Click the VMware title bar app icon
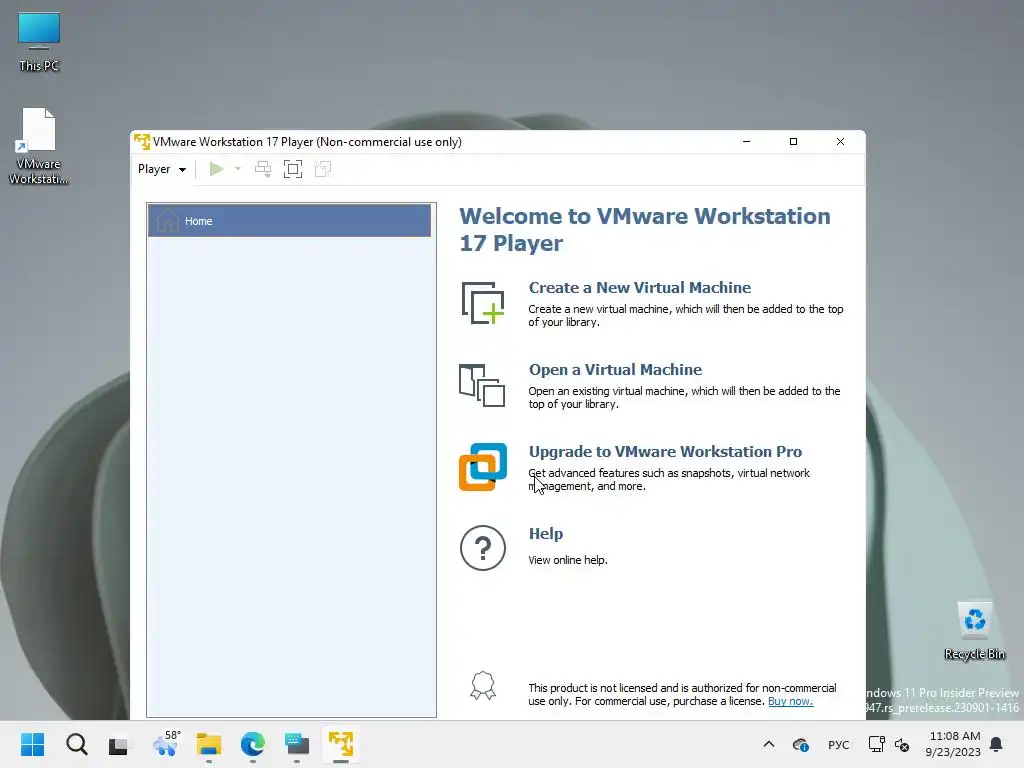Viewport: 1024px width, 768px height. (142, 142)
